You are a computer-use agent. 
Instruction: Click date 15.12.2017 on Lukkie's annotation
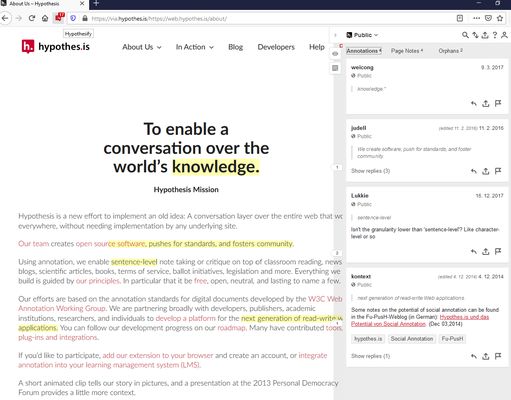[489, 196]
